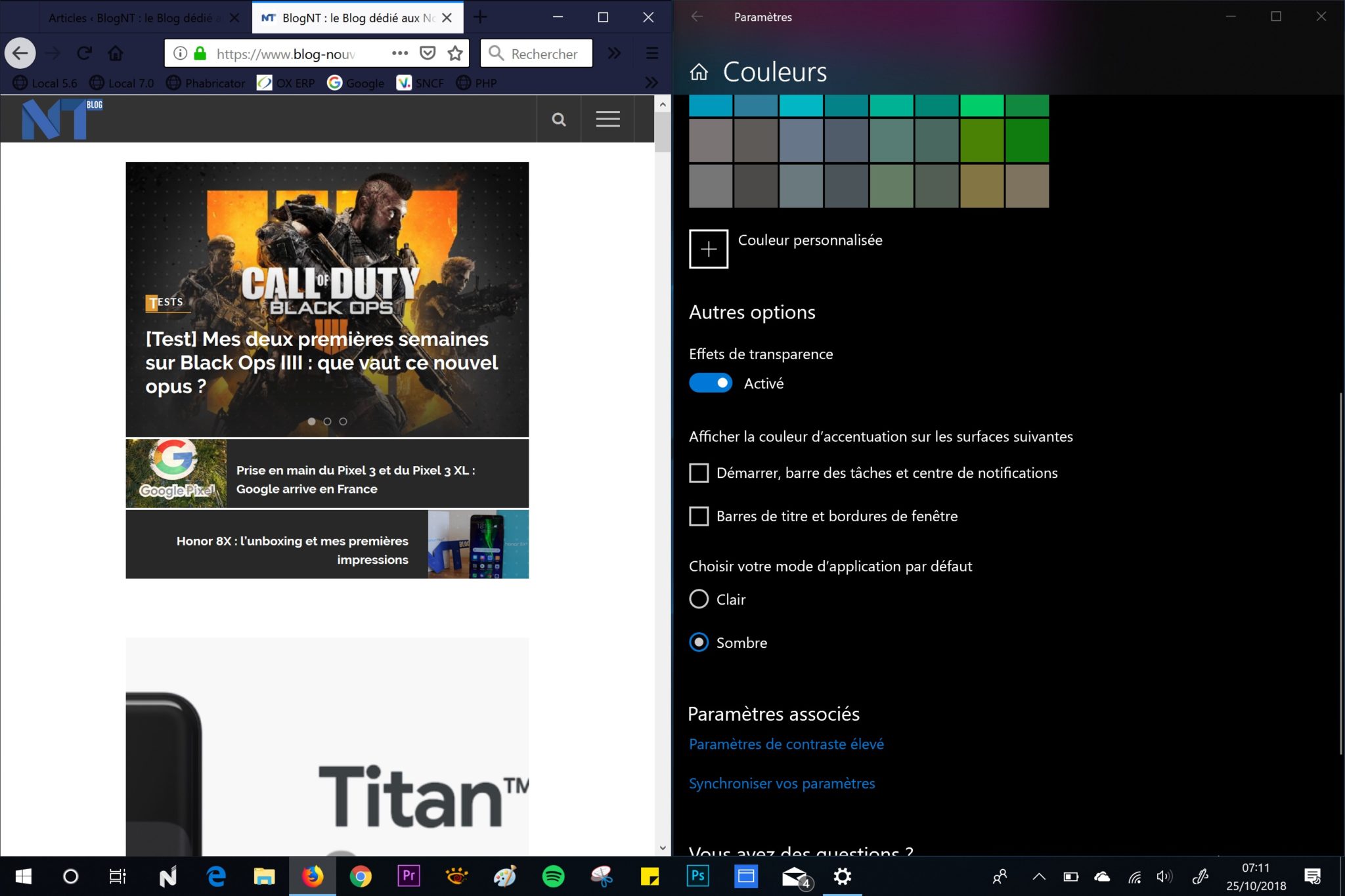Open Sticky Notes from taskbar
Screen dimensions: 1345x896
coord(650,876)
